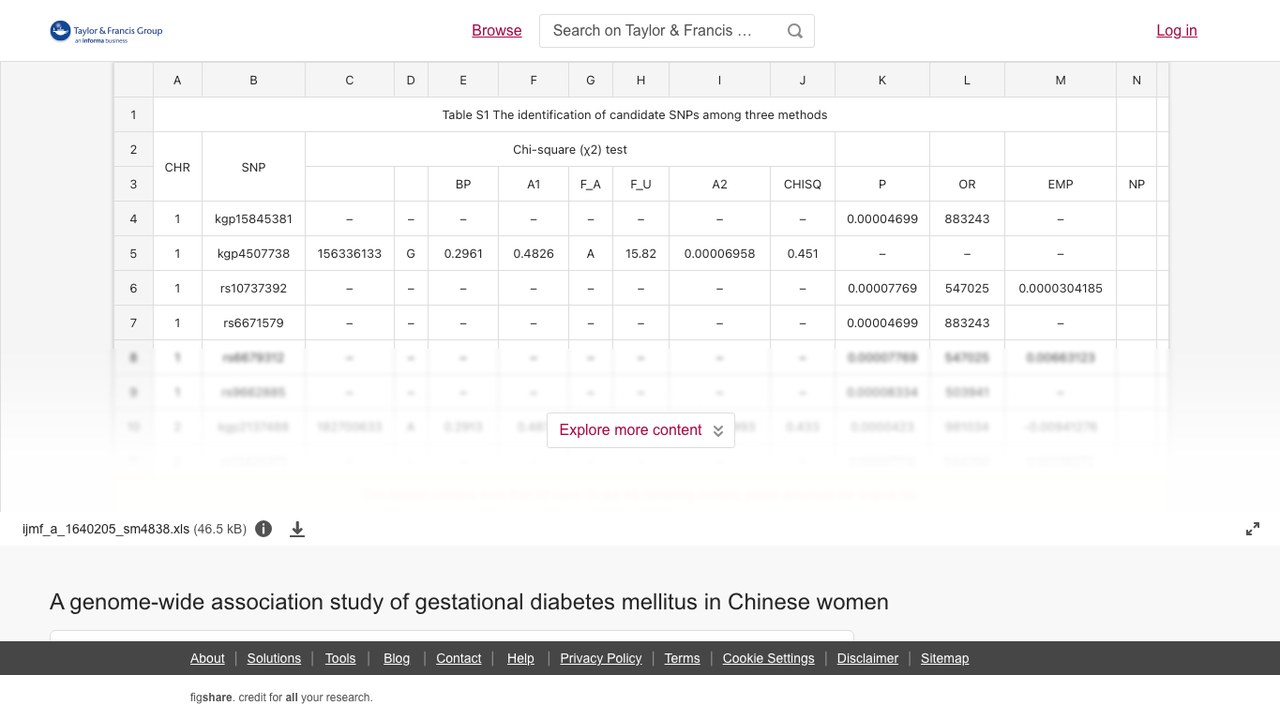Open the Blog footer link
Viewport: 1280px width, 720px height.
396,658
